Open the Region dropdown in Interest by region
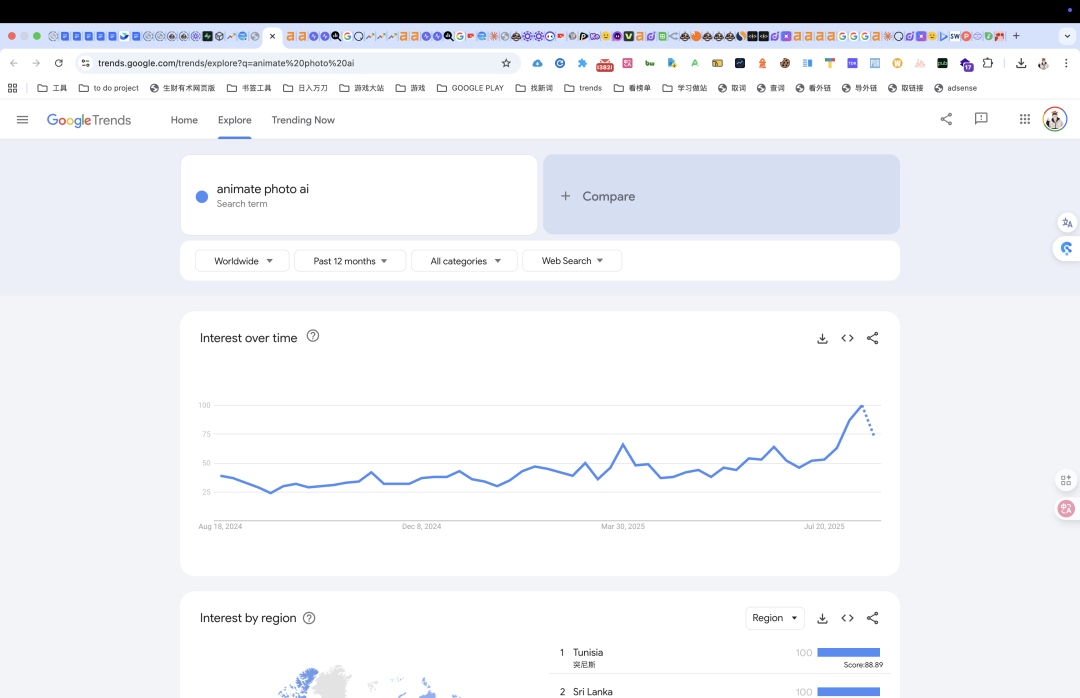 coord(775,618)
